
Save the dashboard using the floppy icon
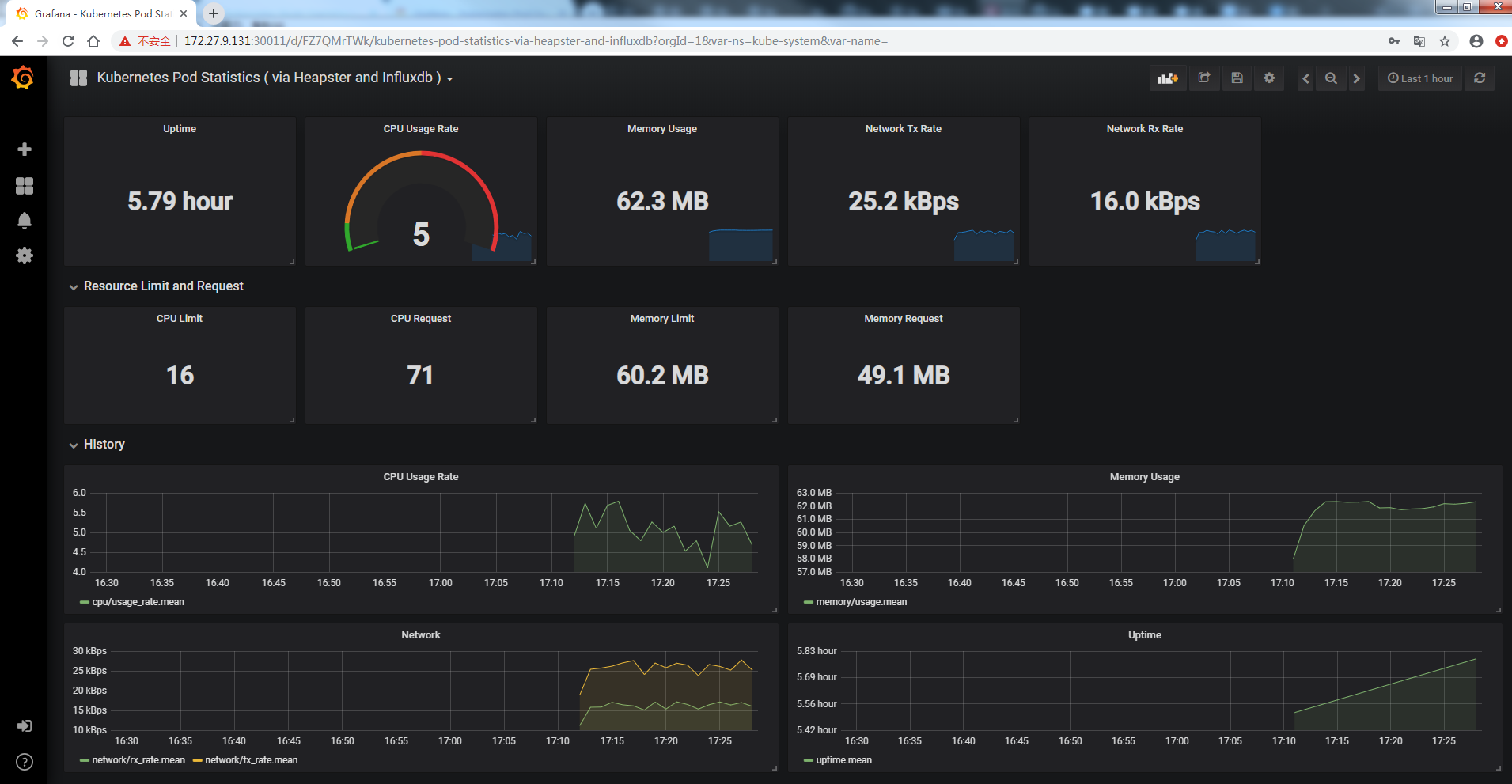(x=1237, y=78)
